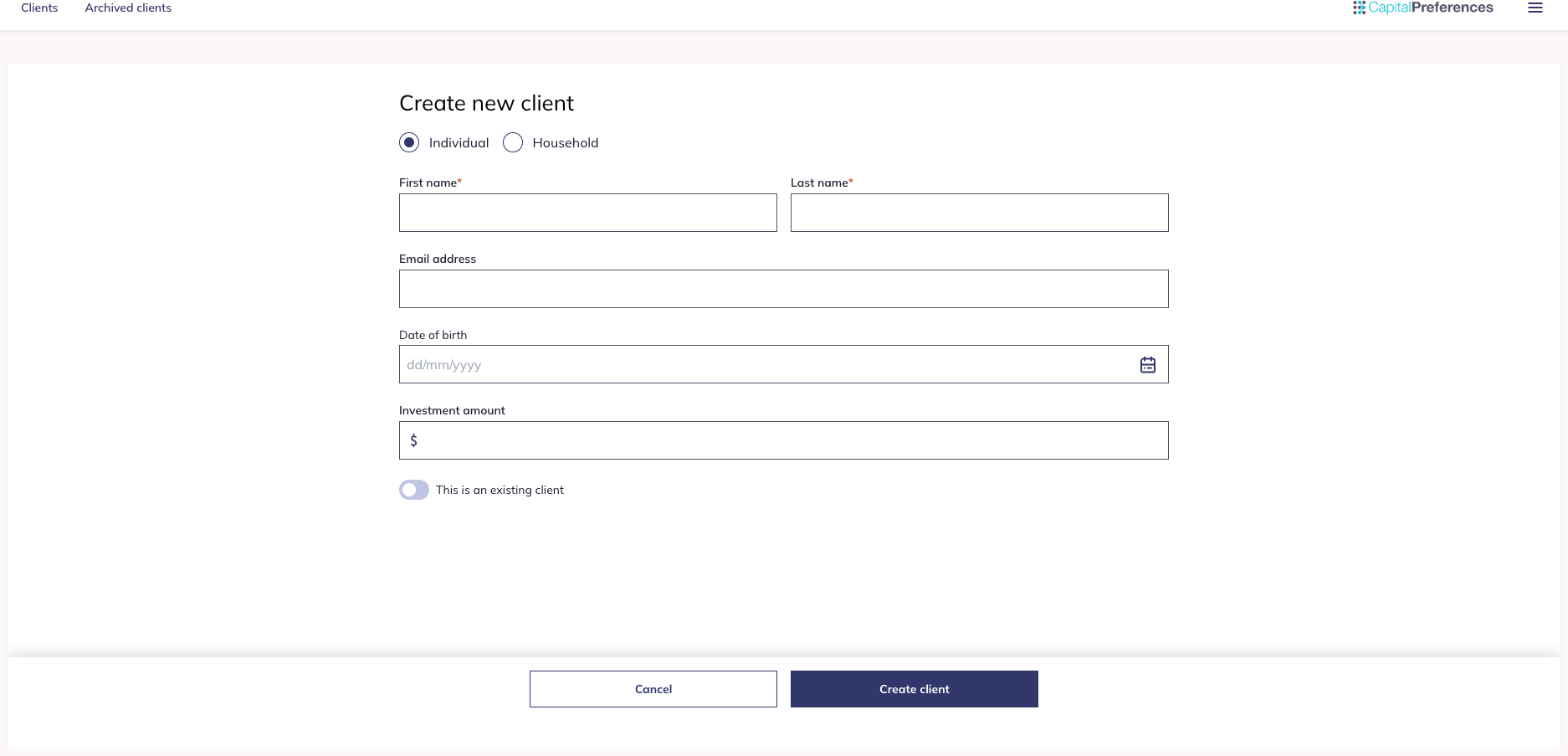Click the 'Create new client' heading
The width and height of the screenshot is (1568, 756).
pyautogui.click(x=486, y=103)
